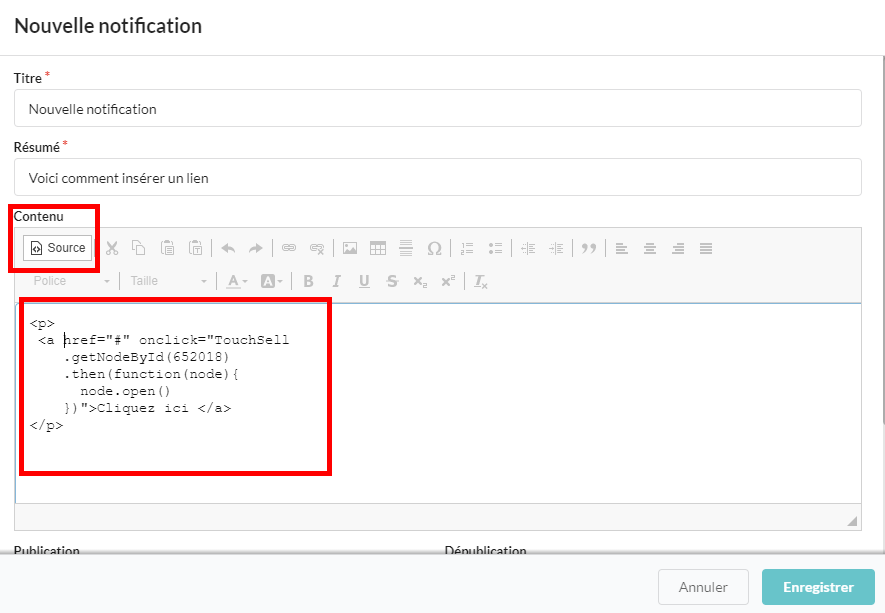Click the Cut scissors icon
This screenshot has width=885, height=613.
[x=112, y=248]
